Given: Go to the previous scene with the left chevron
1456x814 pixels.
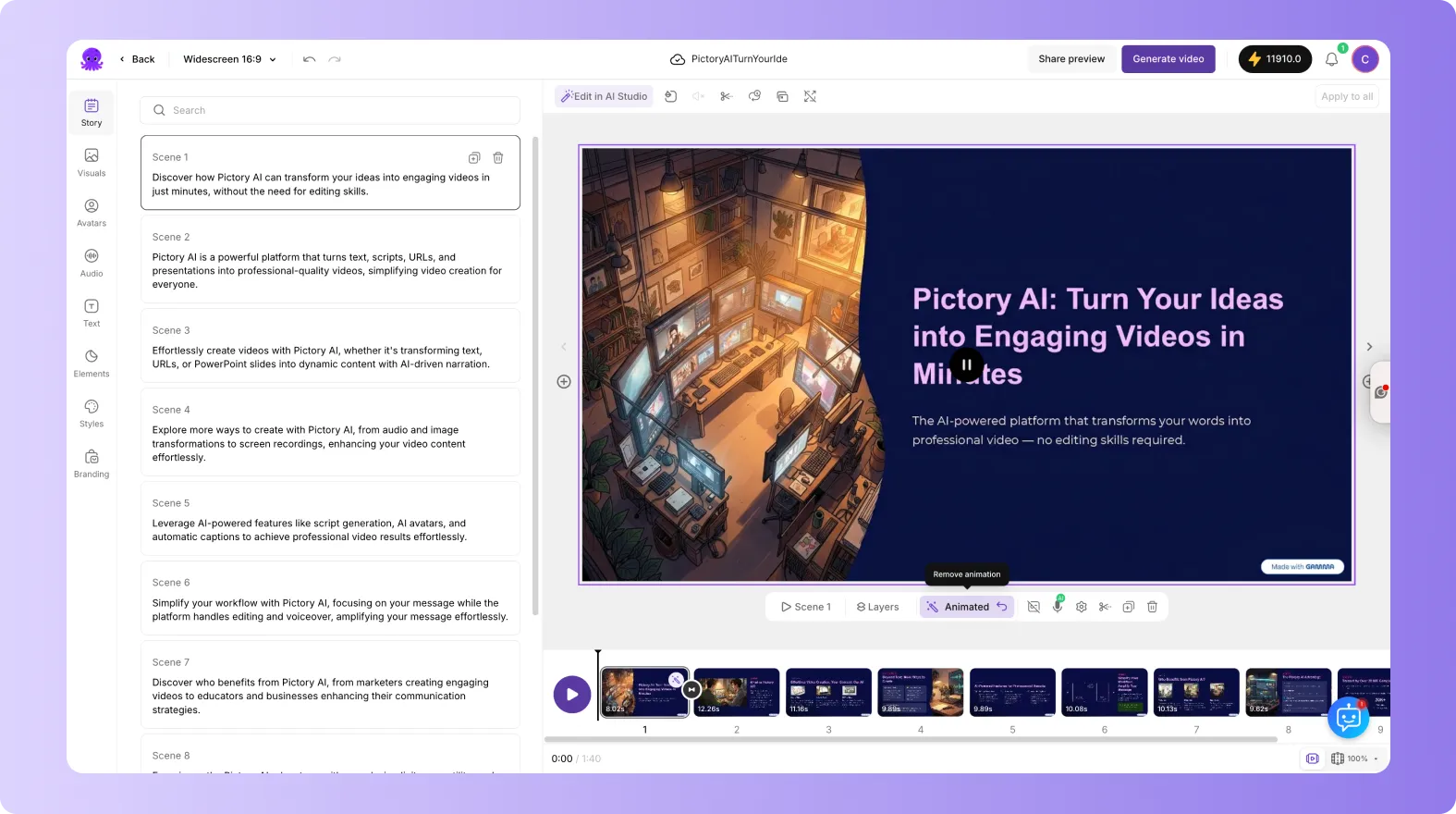Looking at the screenshot, I should coord(564,347).
